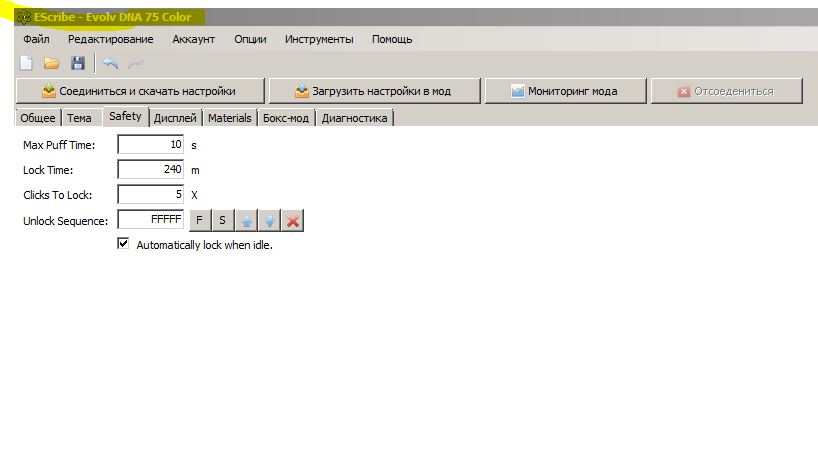Click the New file icon
This screenshot has height=454, width=818.
coord(26,63)
